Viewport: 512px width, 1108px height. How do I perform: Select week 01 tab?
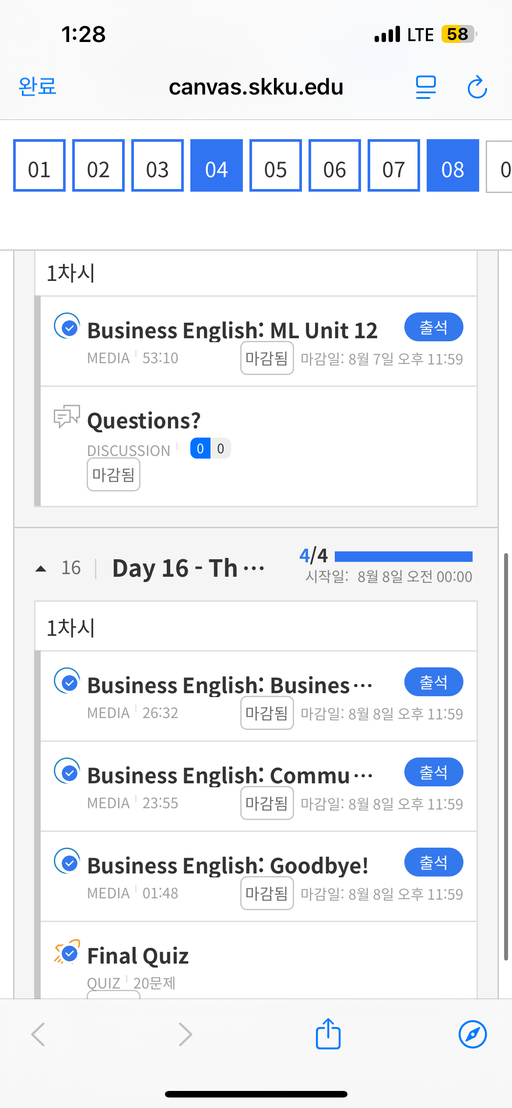click(x=39, y=165)
